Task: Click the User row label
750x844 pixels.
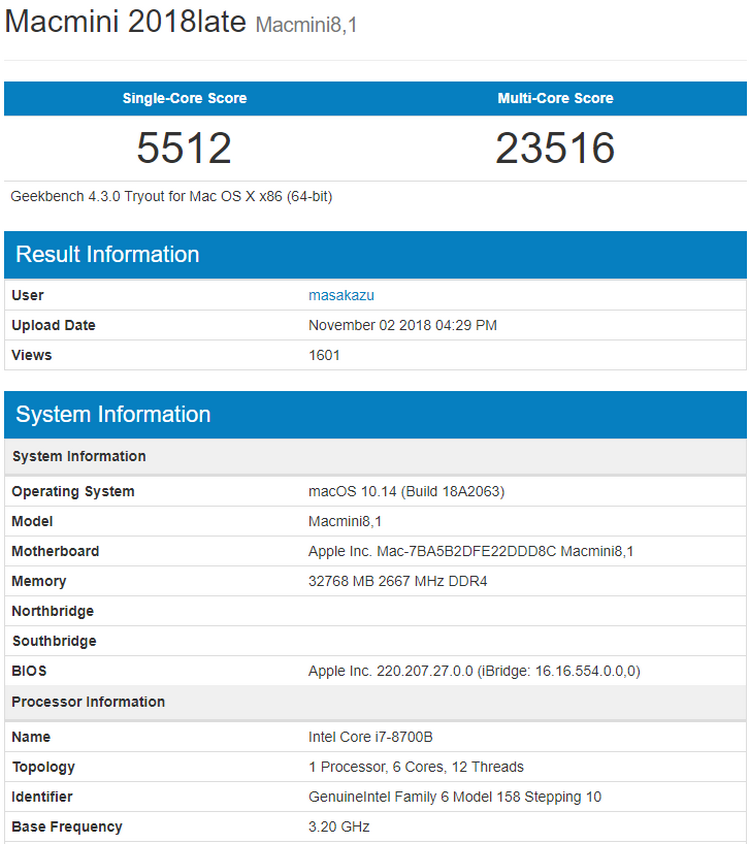Action: [27, 295]
